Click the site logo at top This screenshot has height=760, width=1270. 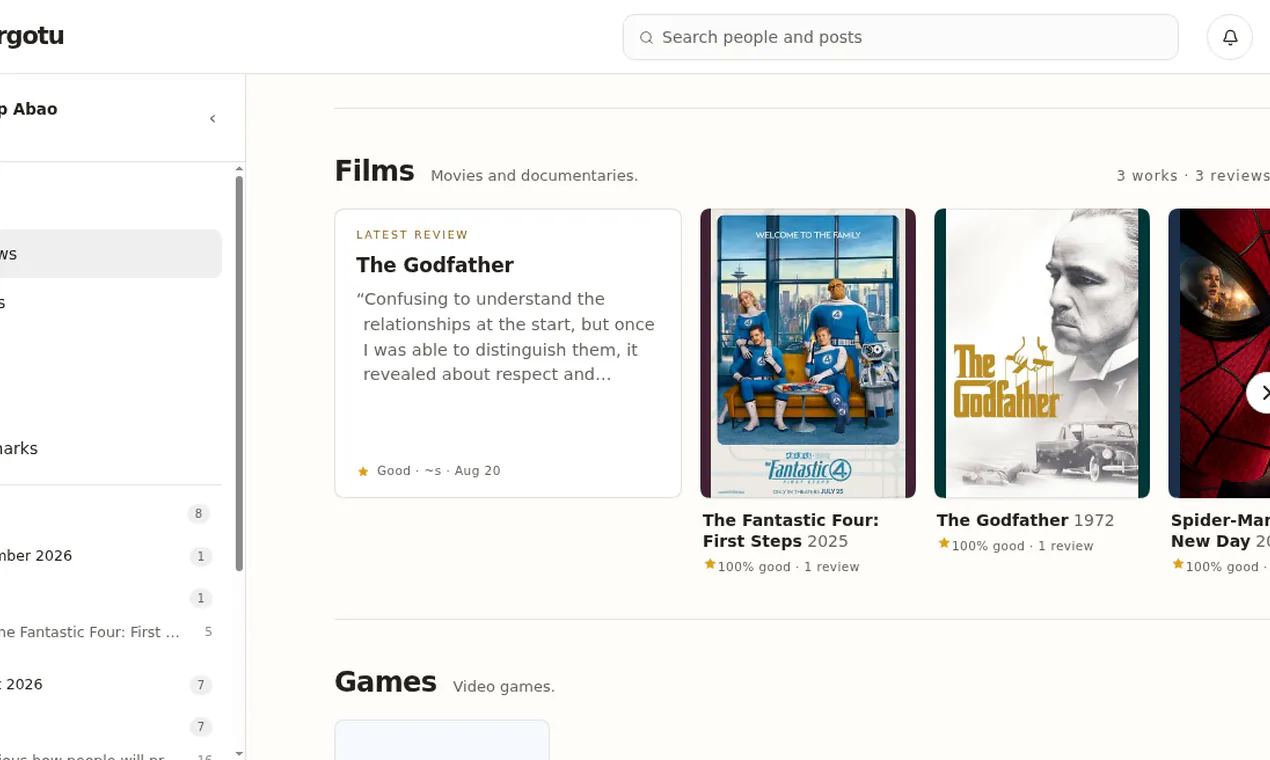[31, 36]
